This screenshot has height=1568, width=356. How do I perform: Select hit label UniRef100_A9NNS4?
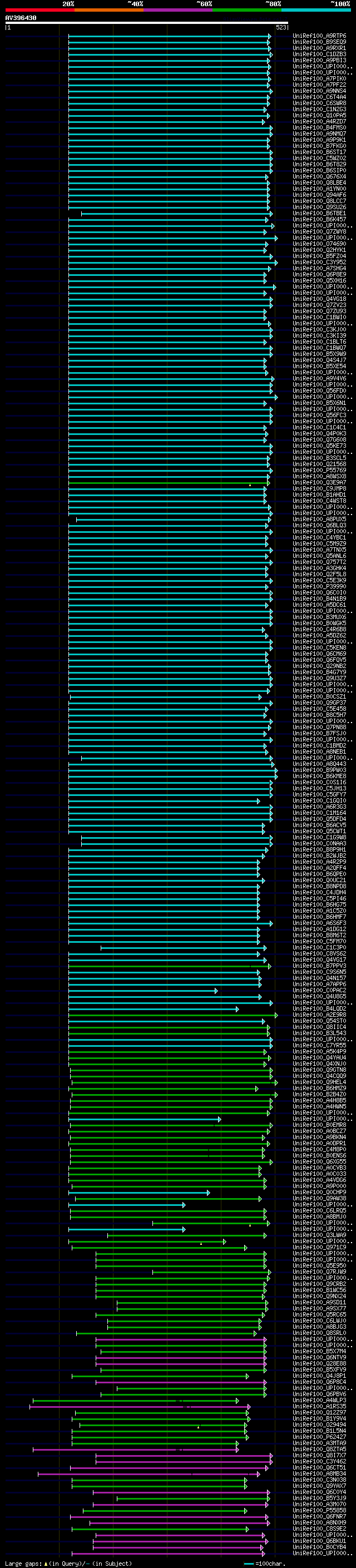[319, 91]
